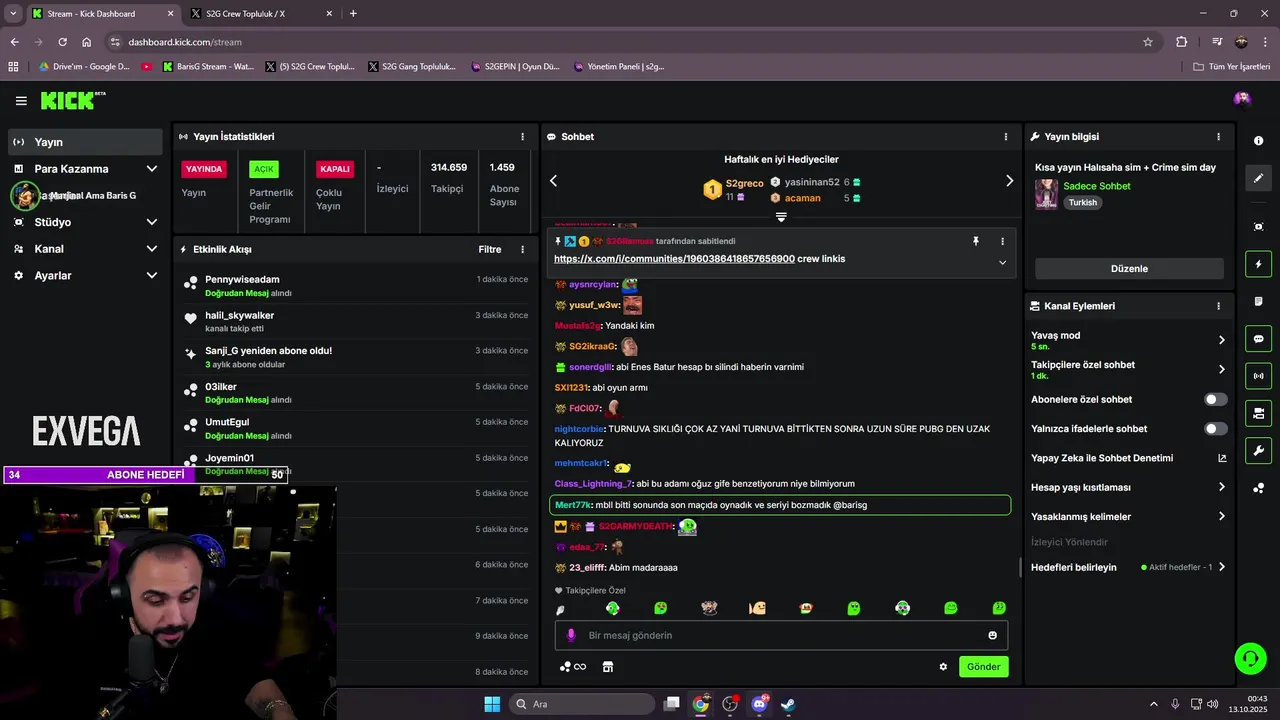The image size is (1280, 720).
Task: Open Yayın bilgisi panel three-dot menu
Action: pyautogui.click(x=1218, y=137)
